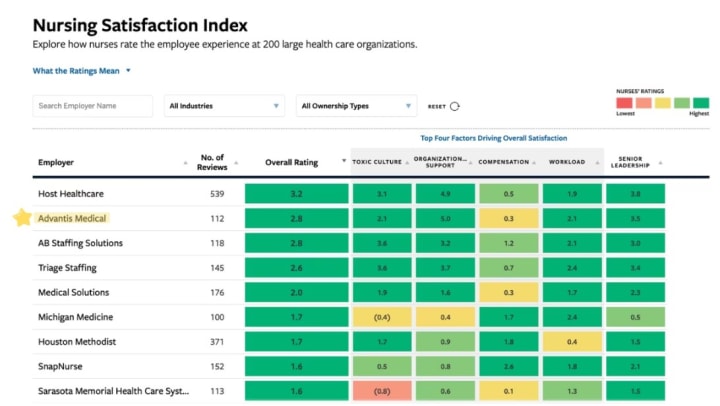Focus the Search Employer Name field
Image resolution: width=720 pixels, height=406 pixels.
(x=92, y=106)
